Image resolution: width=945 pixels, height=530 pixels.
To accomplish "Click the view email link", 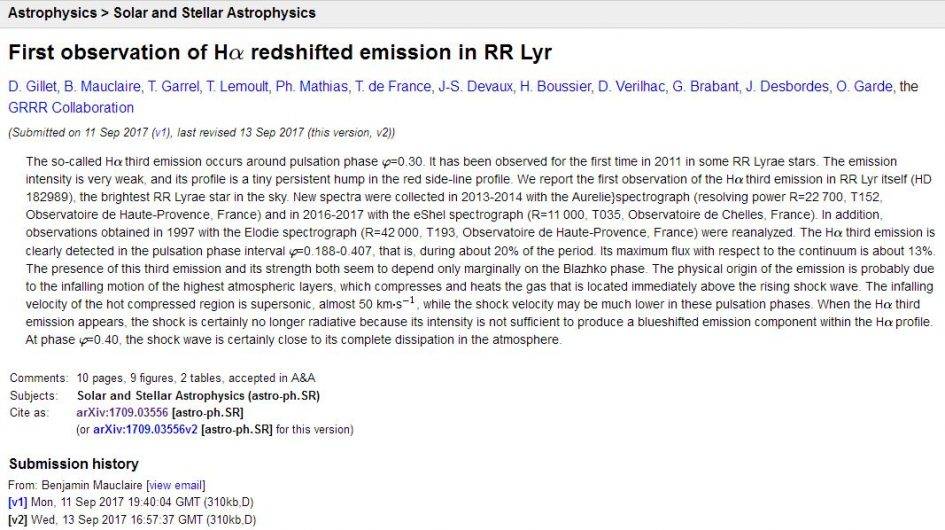I will pos(176,485).
